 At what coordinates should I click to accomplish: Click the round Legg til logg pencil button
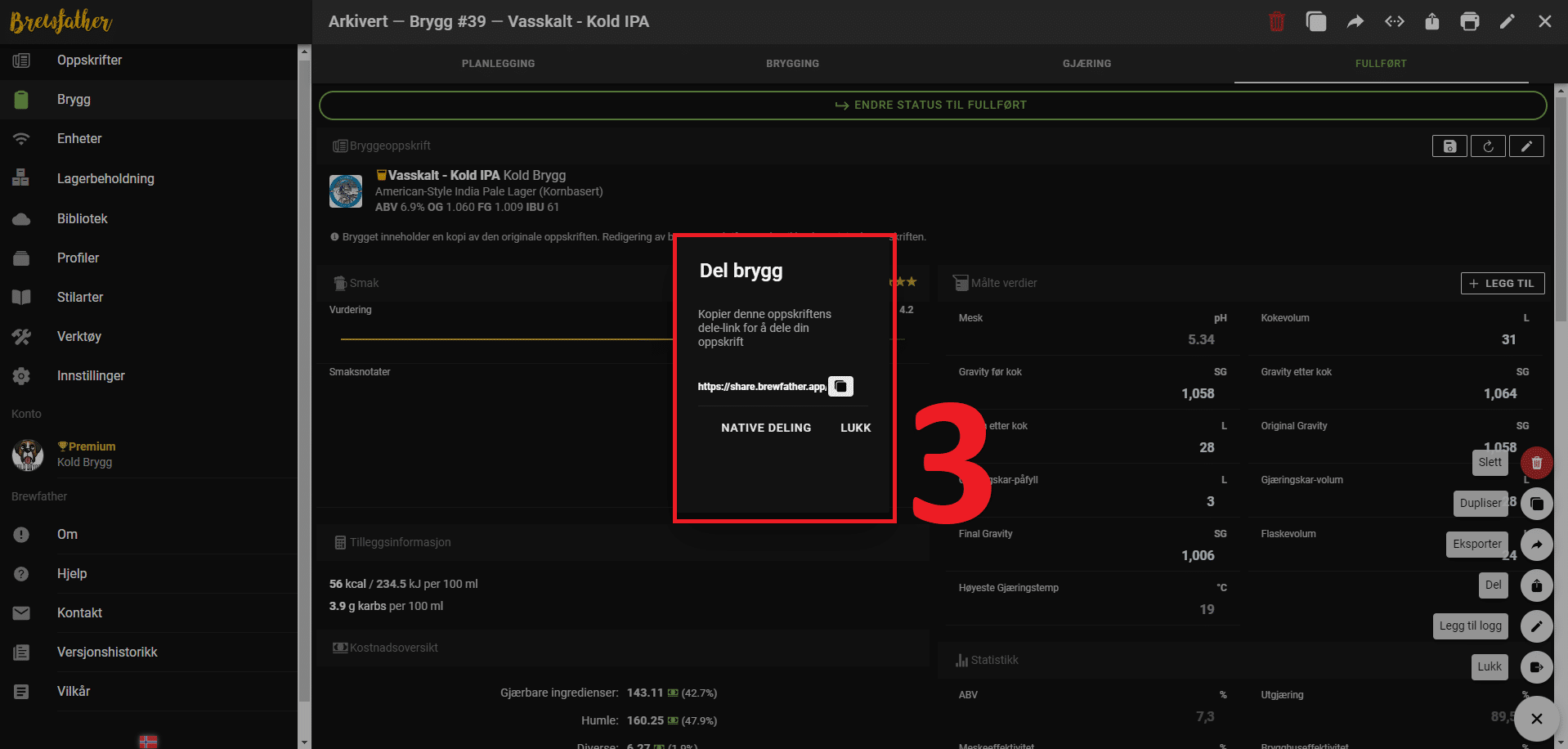coord(1536,626)
